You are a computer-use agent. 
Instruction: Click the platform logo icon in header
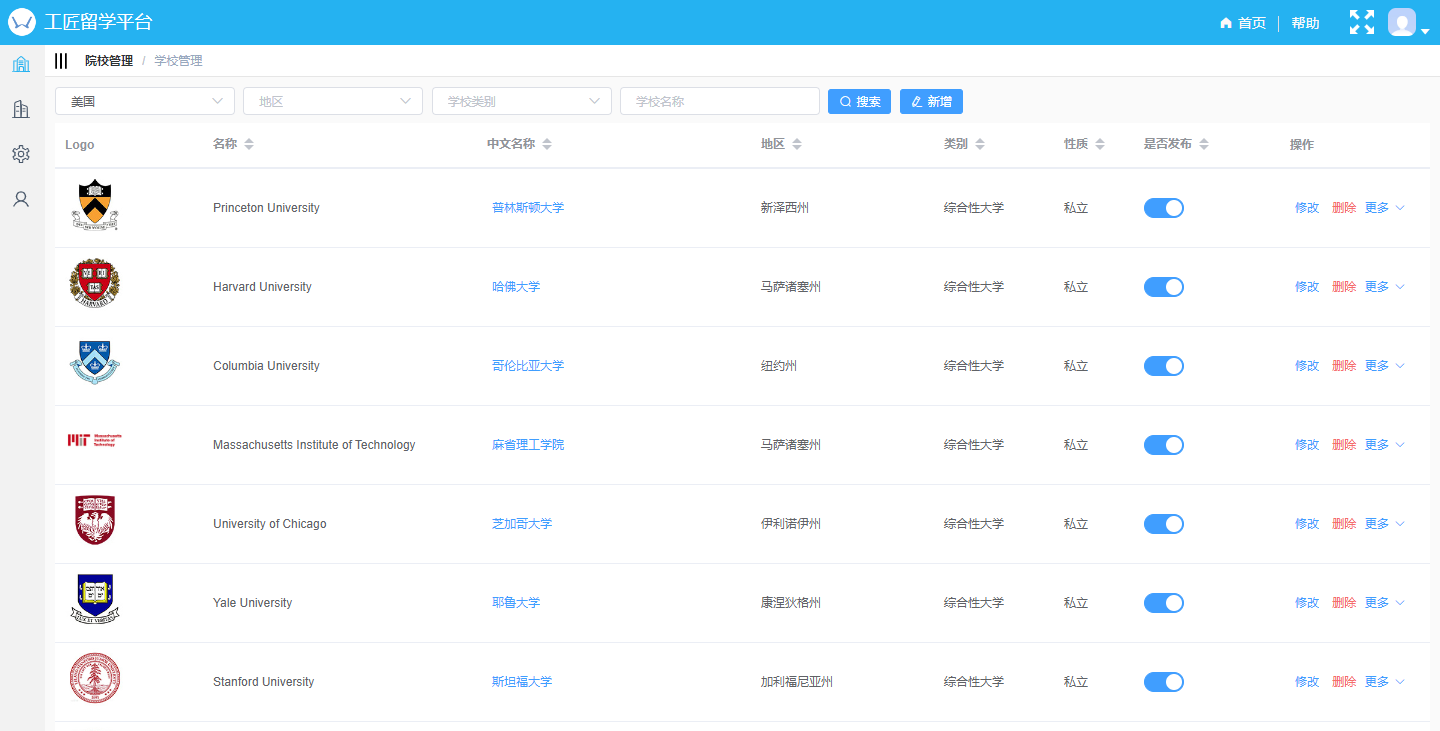point(22,22)
